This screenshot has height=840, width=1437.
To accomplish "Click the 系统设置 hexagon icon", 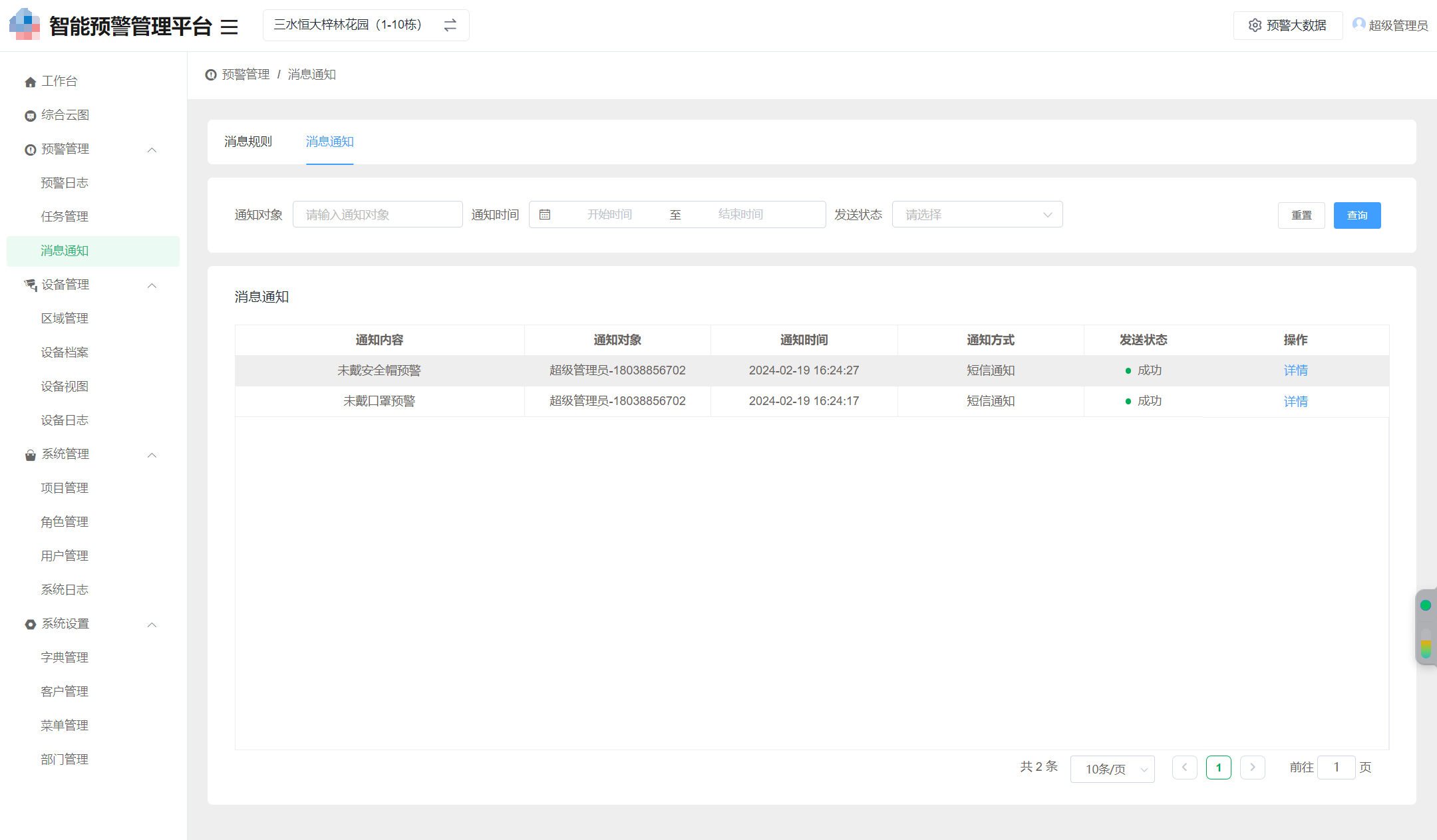I will (x=31, y=625).
